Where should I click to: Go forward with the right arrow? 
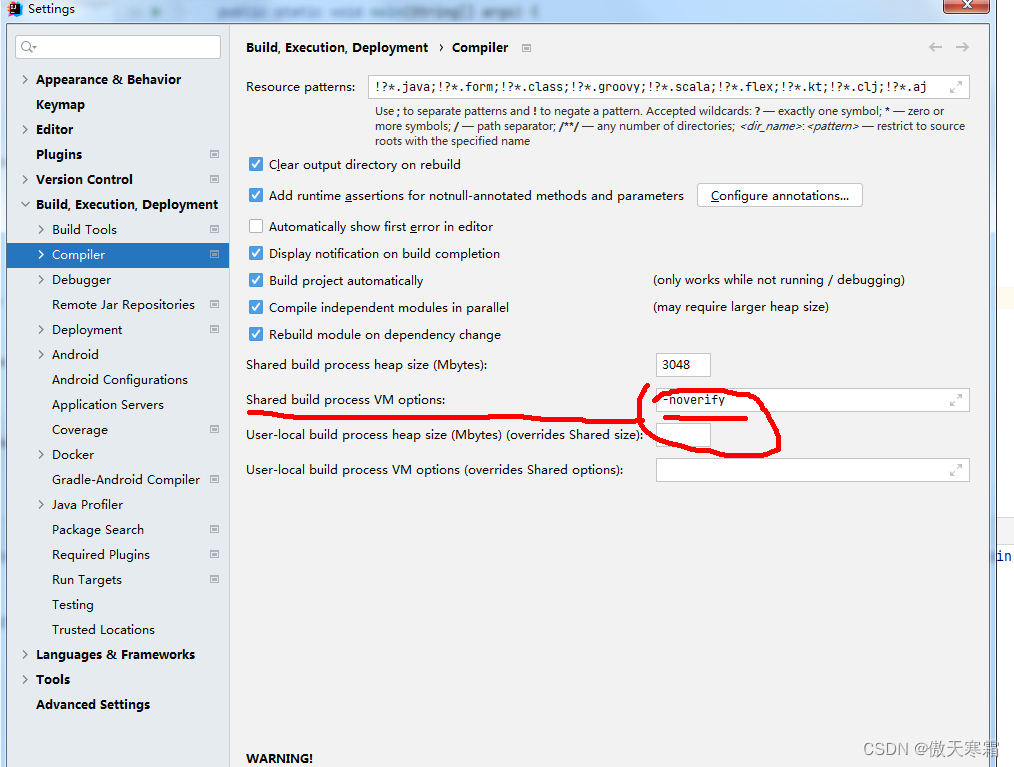click(x=962, y=47)
